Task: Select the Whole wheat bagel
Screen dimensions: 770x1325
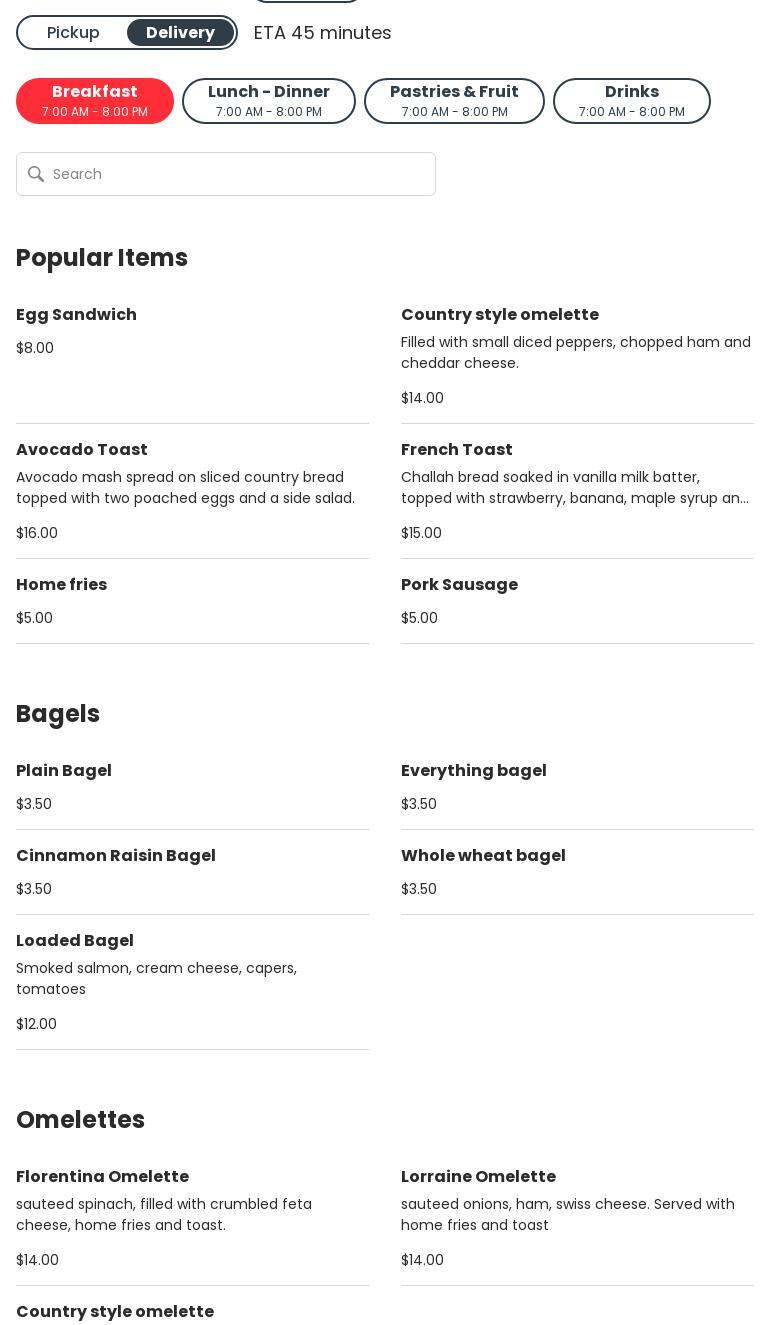Action: (484, 856)
